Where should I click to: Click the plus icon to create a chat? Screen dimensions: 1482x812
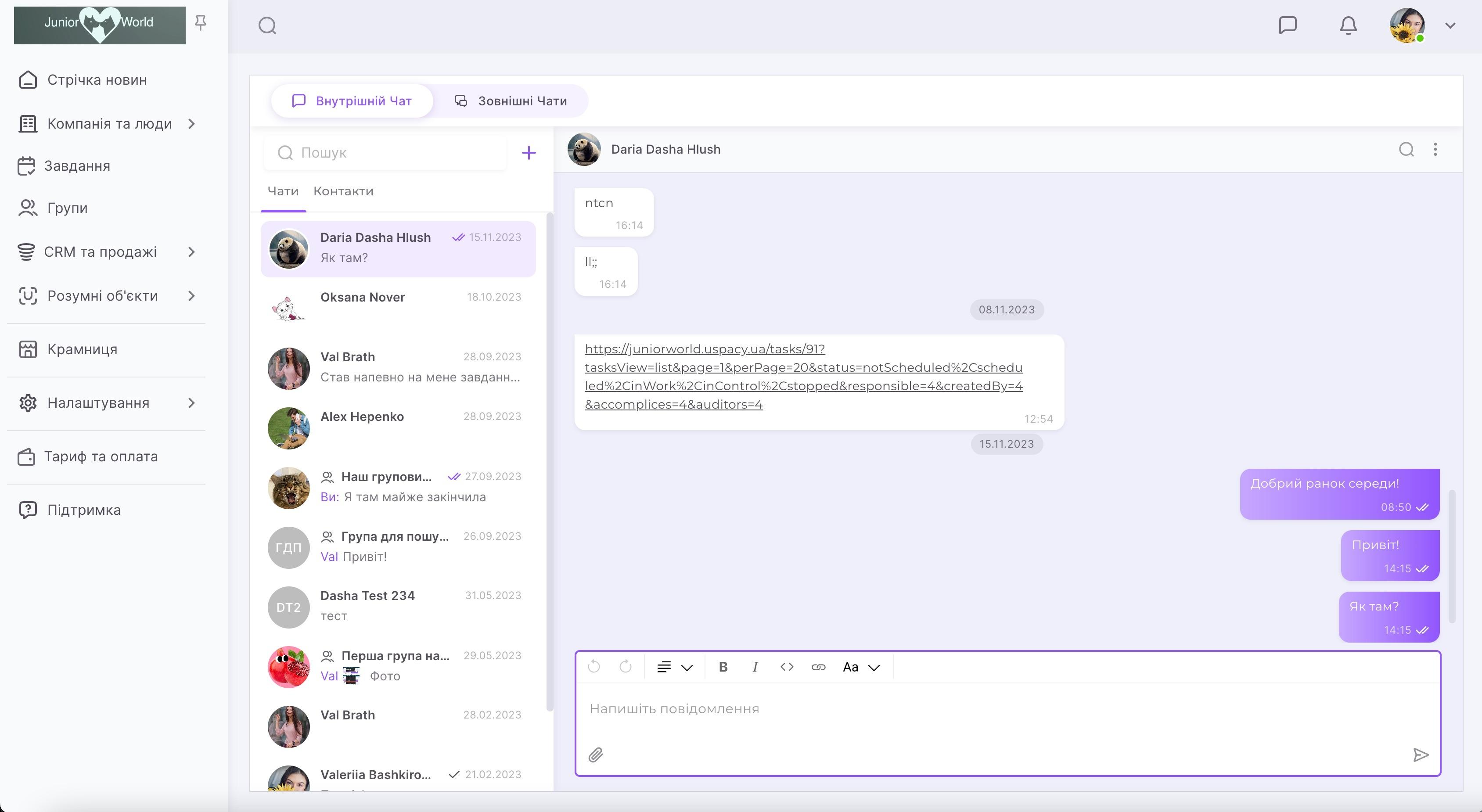point(528,153)
